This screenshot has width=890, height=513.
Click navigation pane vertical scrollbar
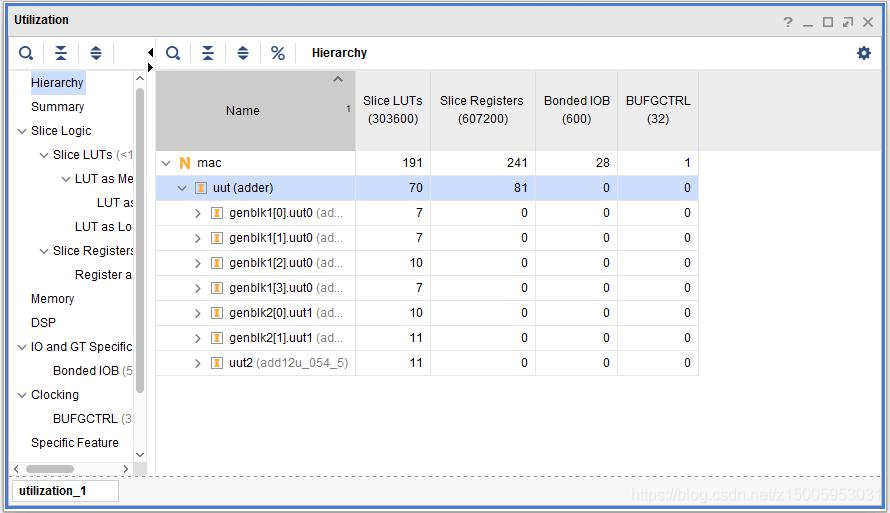(140, 240)
